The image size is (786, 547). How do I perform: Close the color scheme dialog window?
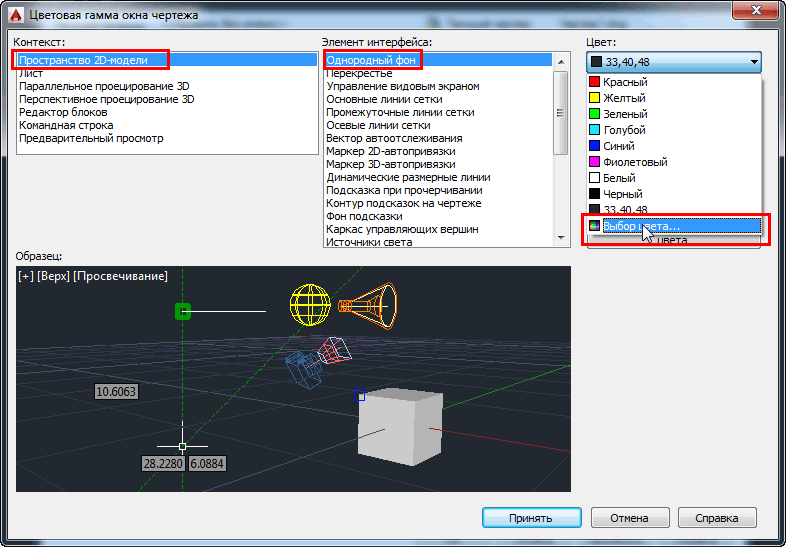point(755,10)
